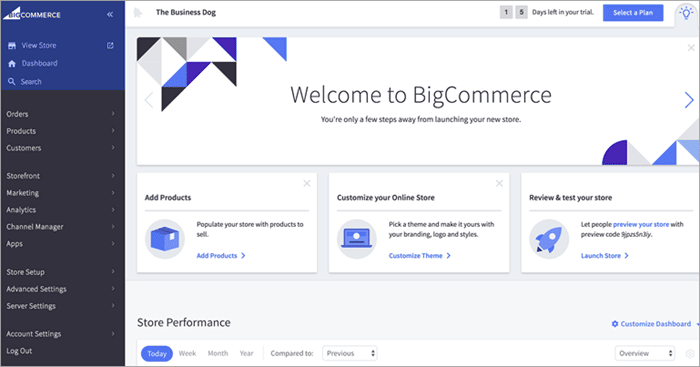Open View Store external link icon
The image size is (700, 367).
pyautogui.click(x=110, y=46)
